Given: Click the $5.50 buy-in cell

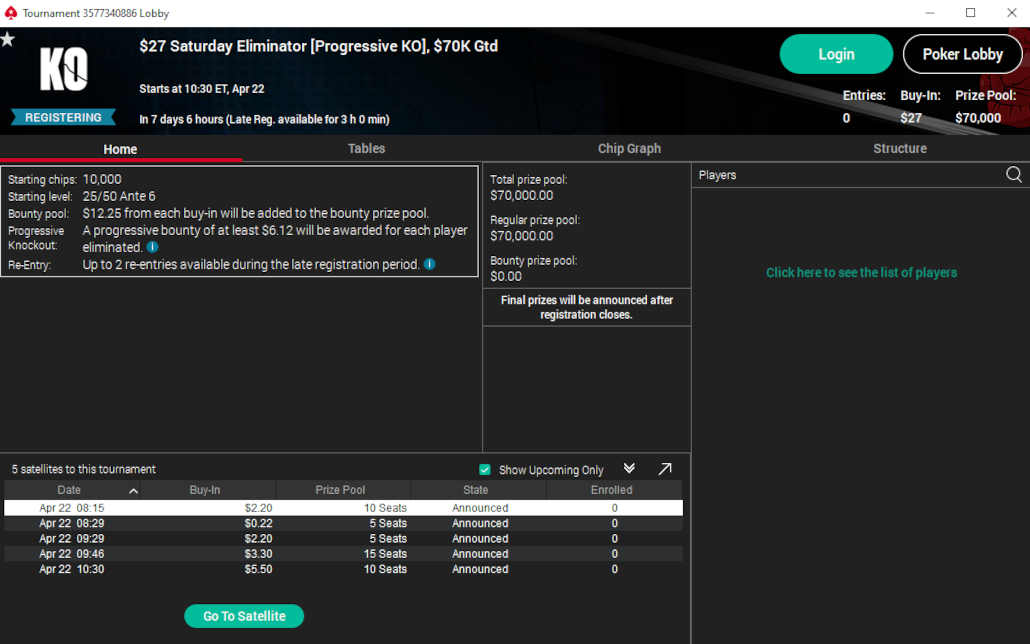Looking at the screenshot, I should click(258, 569).
